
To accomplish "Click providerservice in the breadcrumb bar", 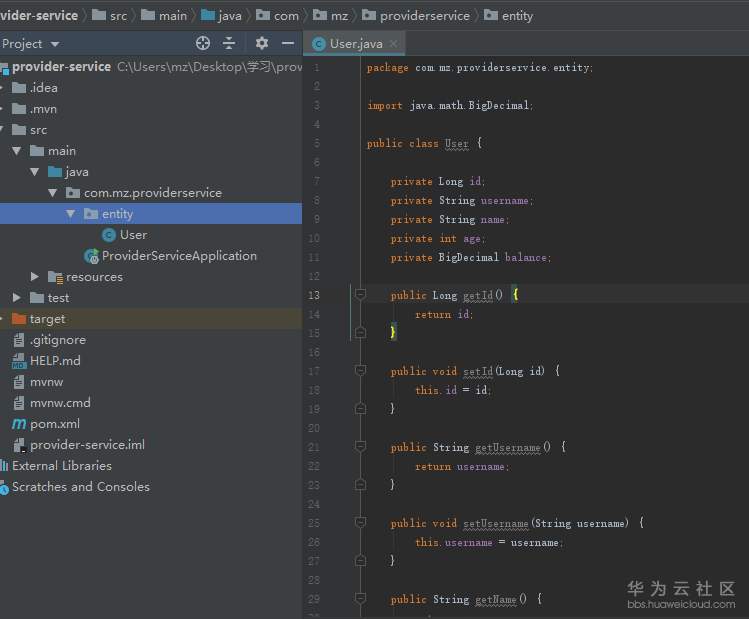I will click(424, 16).
